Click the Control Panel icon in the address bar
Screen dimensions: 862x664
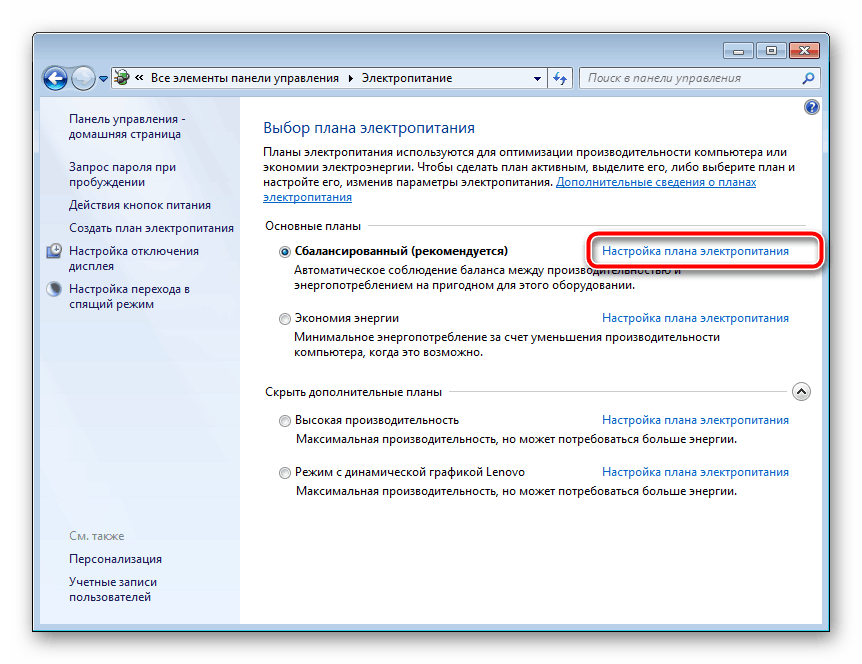[x=121, y=76]
